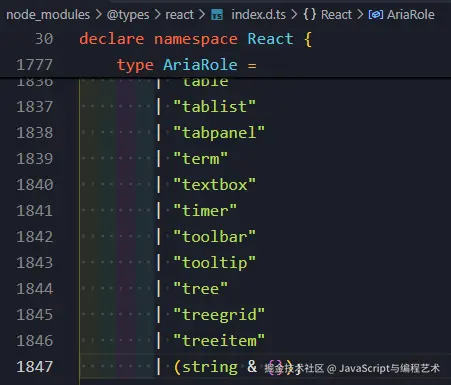451x385 pixels.
Task: Open @types breadcrumb segment
Action: pos(128,15)
